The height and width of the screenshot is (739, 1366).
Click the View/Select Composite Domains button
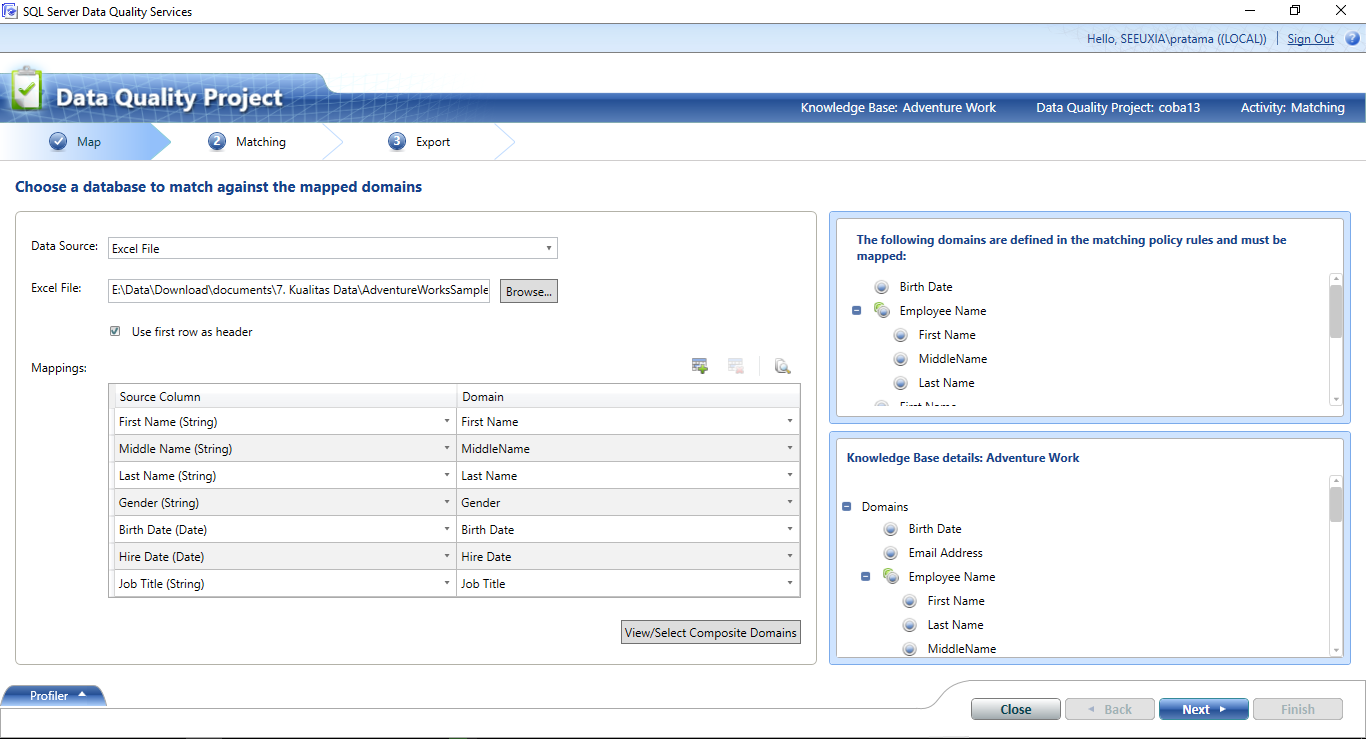pos(710,631)
